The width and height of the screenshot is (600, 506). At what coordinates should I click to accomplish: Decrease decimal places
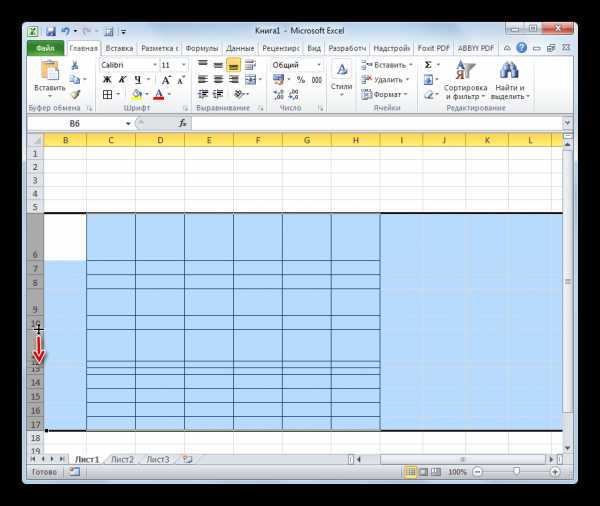(293, 94)
